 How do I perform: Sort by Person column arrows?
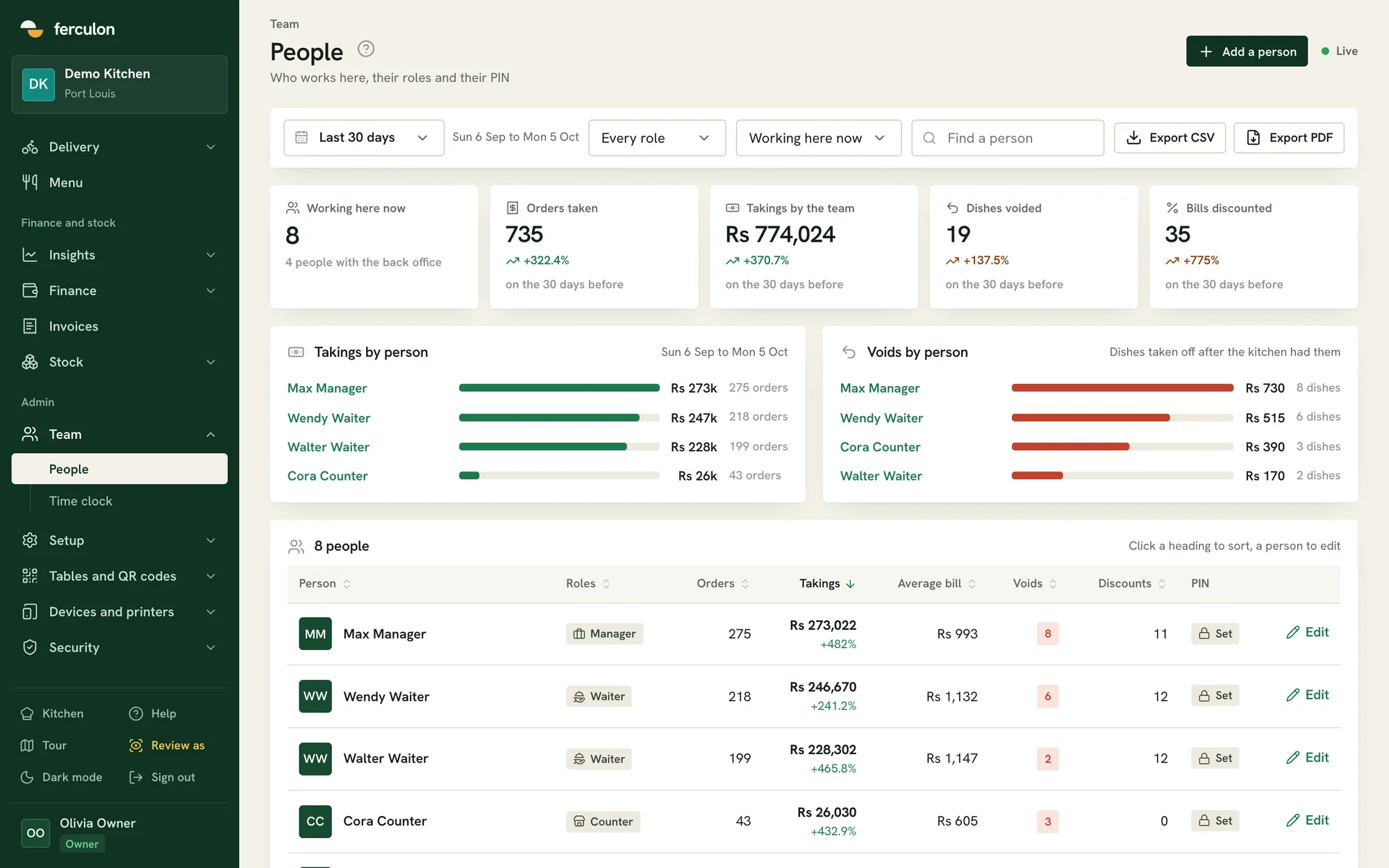[x=347, y=584]
